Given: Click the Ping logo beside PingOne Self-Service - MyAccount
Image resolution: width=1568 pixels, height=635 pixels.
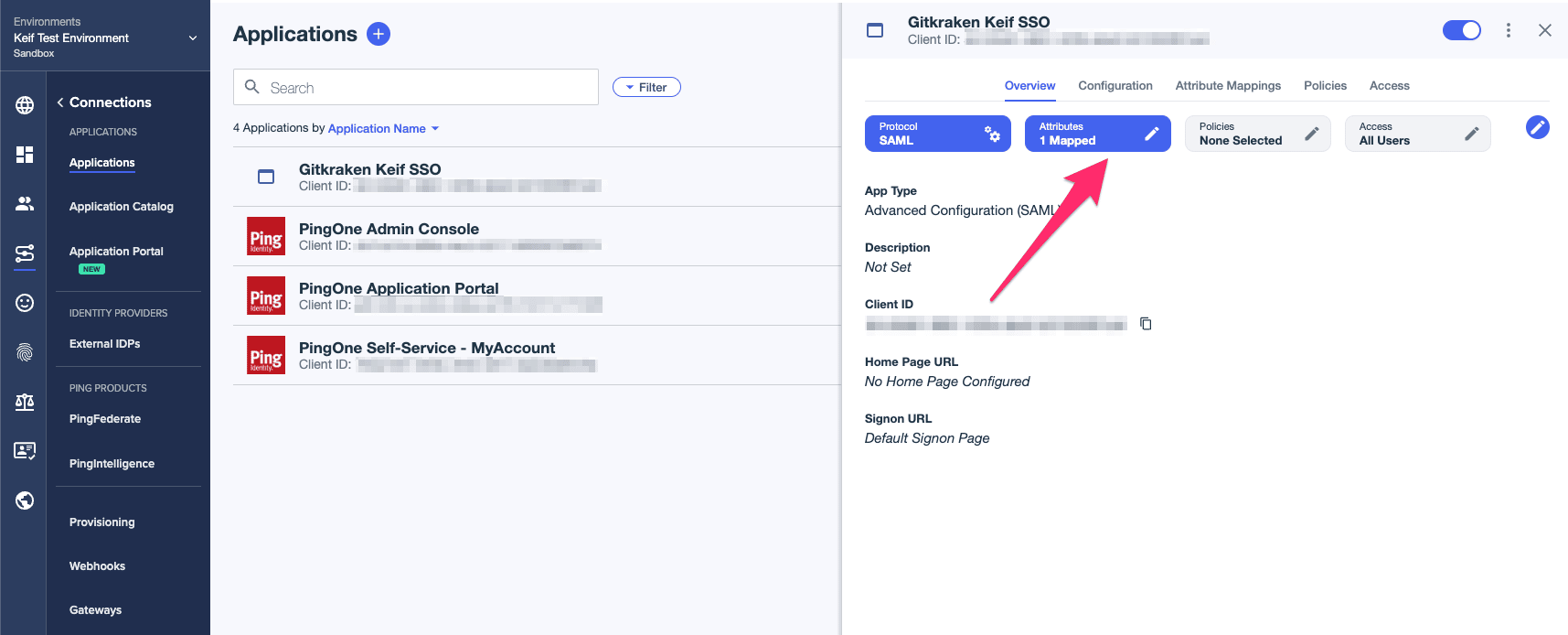Looking at the screenshot, I should pos(266,355).
